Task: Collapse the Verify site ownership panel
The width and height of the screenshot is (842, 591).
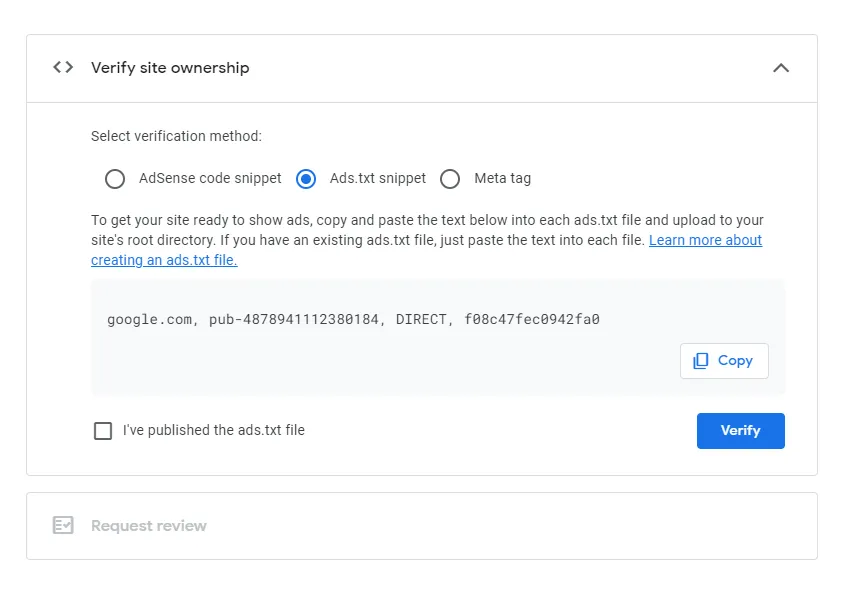Action: point(782,68)
